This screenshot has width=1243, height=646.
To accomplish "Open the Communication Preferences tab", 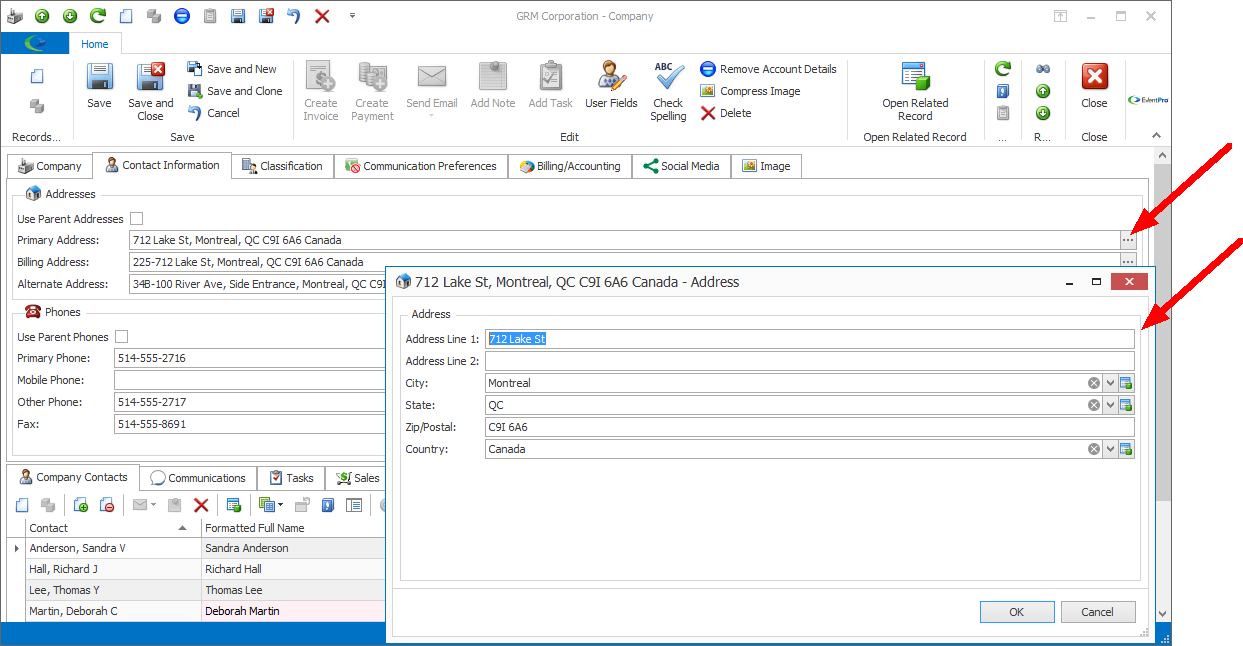I will pos(421,166).
